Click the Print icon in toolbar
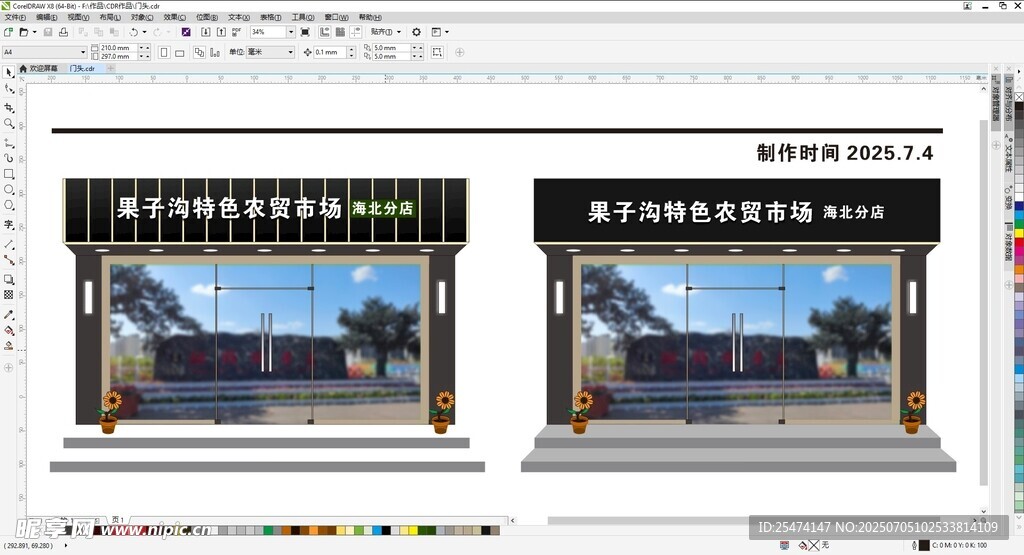This screenshot has width=1024, height=555. 63,32
